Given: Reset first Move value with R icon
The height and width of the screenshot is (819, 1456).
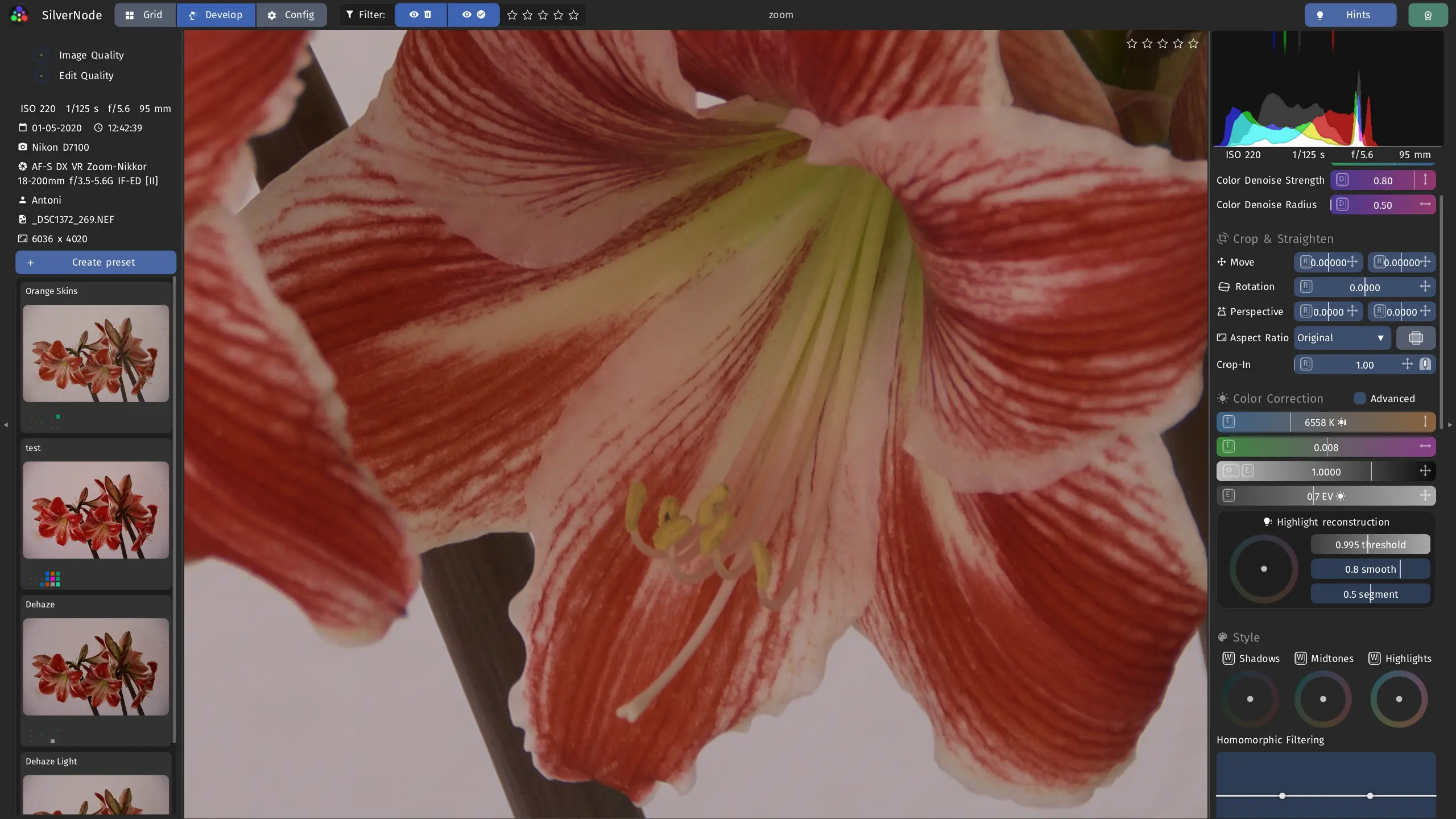Looking at the screenshot, I should pos(1305,262).
